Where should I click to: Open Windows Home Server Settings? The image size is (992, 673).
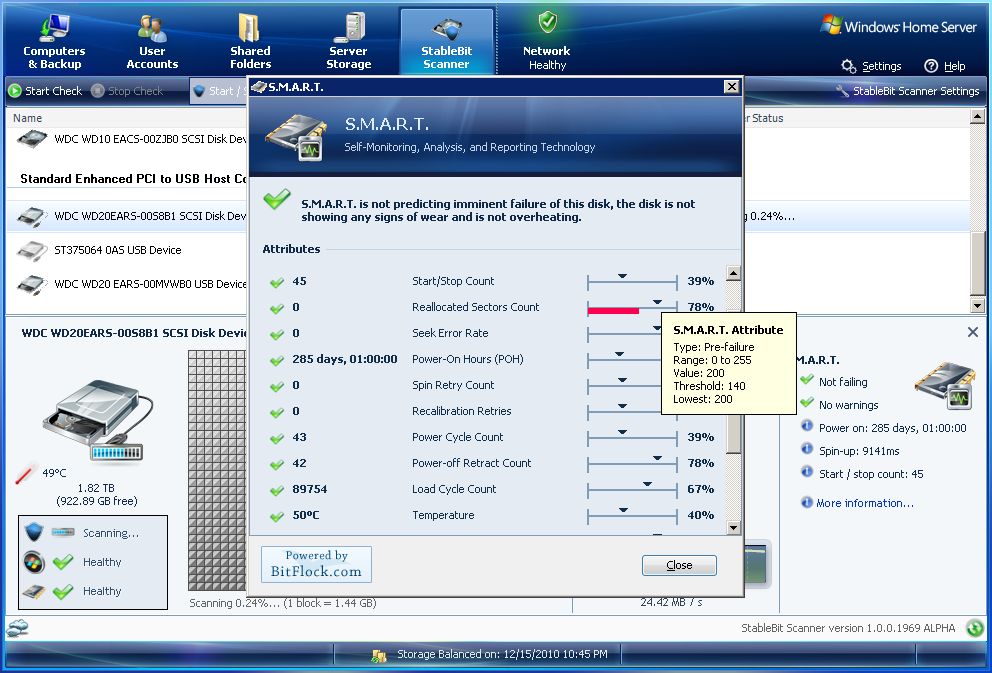[871, 66]
